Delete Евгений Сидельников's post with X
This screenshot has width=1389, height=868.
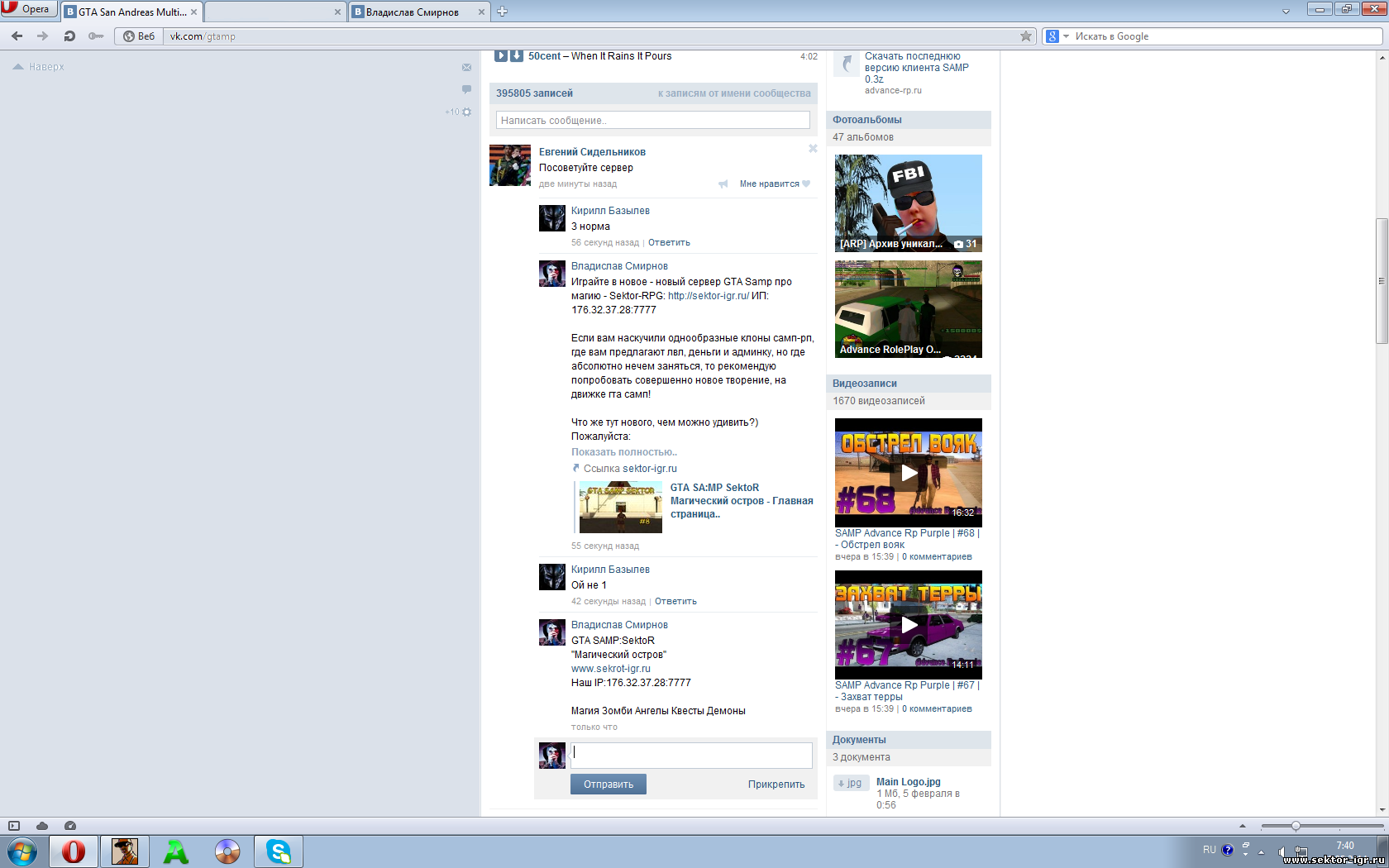(x=813, y=149)
